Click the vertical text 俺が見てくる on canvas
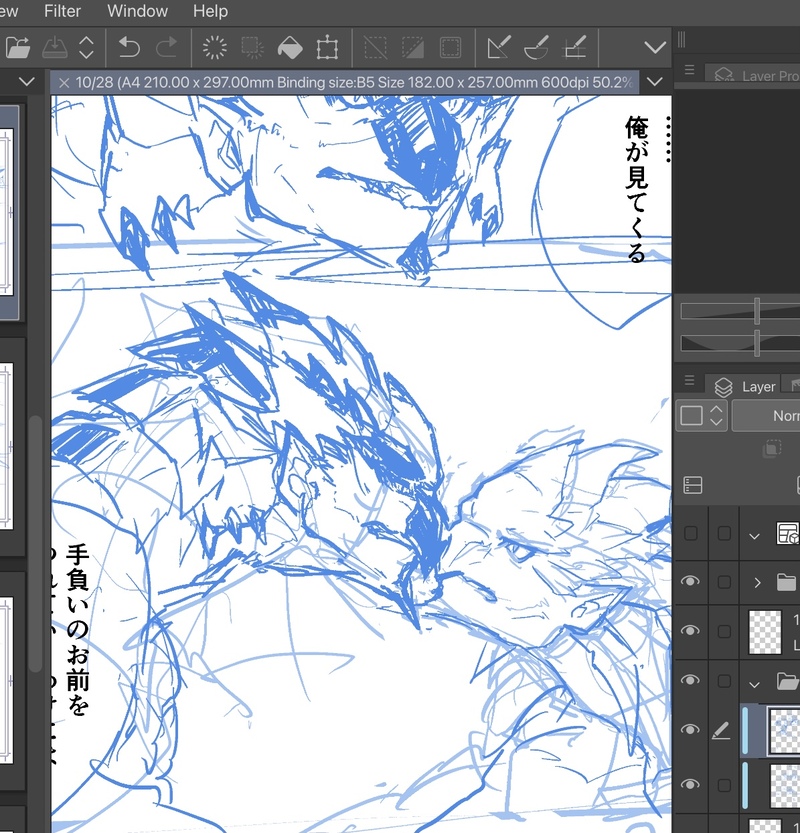Viewport: 800px width, 833px height. pos(636,190)
